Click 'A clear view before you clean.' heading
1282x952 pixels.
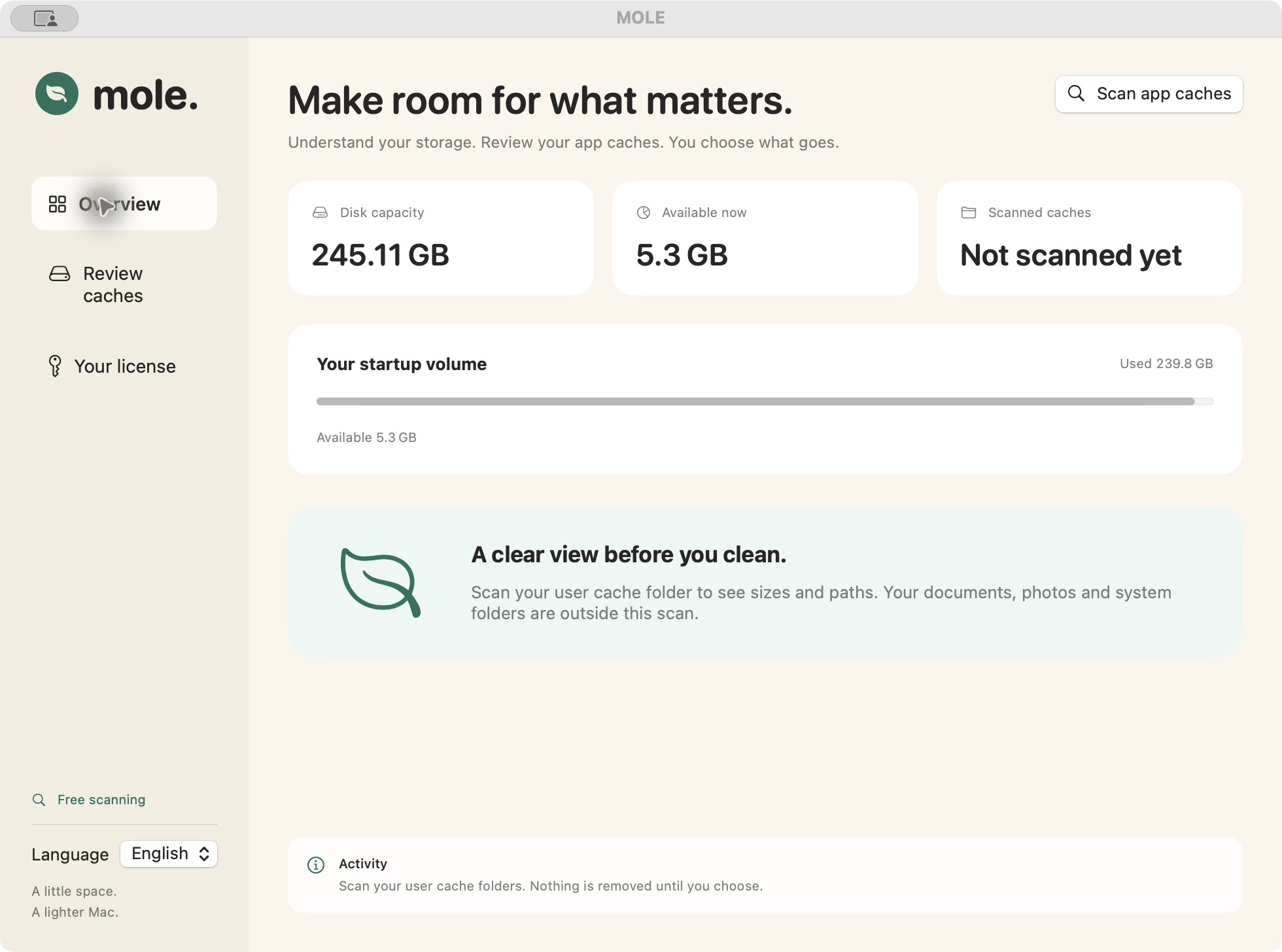coord(629,554)
